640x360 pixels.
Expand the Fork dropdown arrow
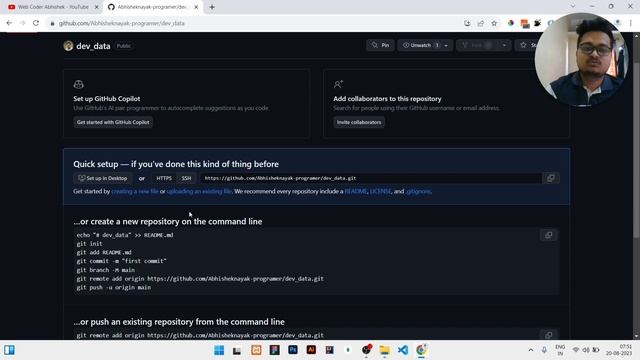504,45
